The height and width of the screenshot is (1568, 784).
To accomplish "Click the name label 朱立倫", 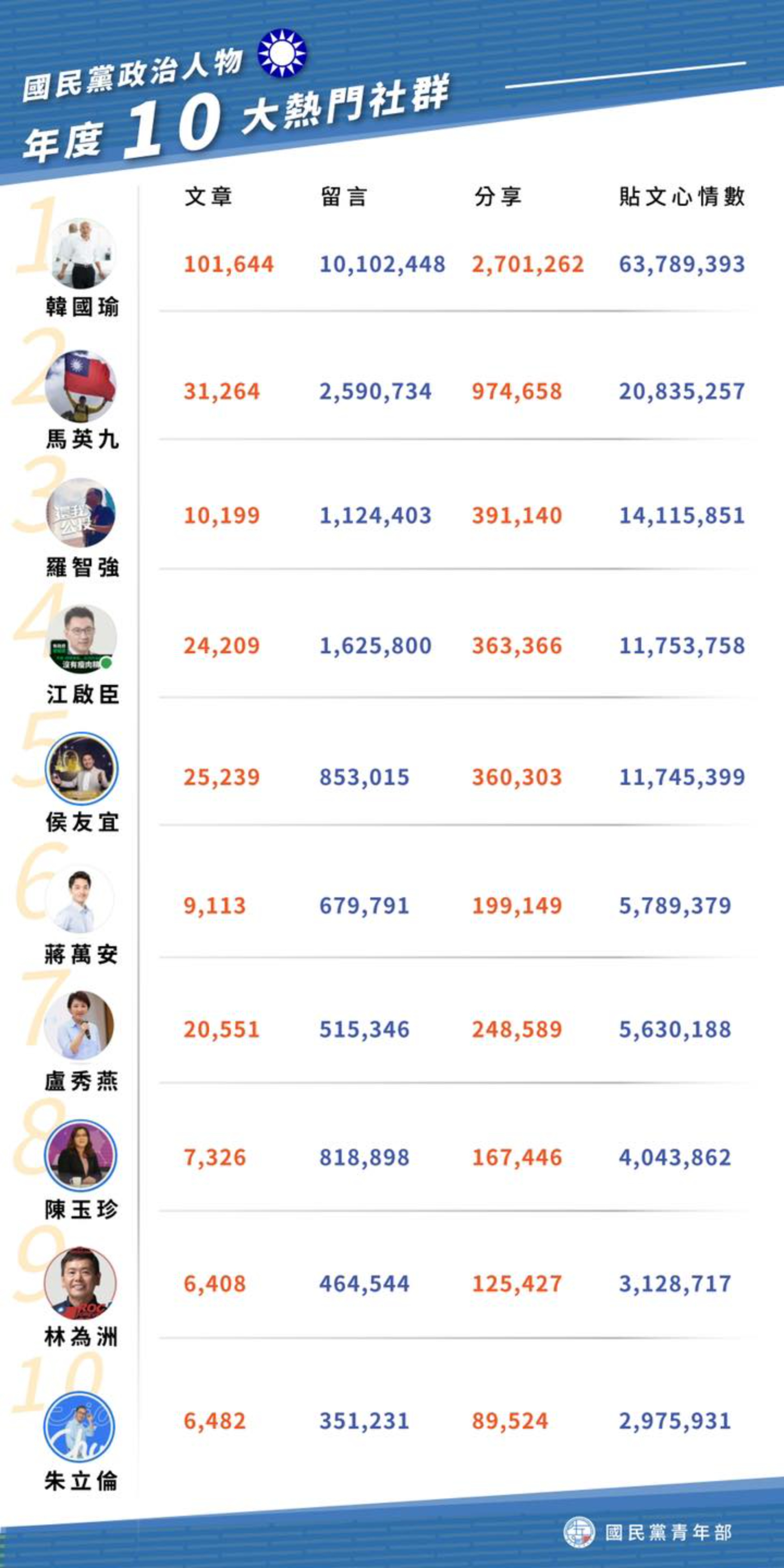I will pyautogui.click(x=81, y=1481).
